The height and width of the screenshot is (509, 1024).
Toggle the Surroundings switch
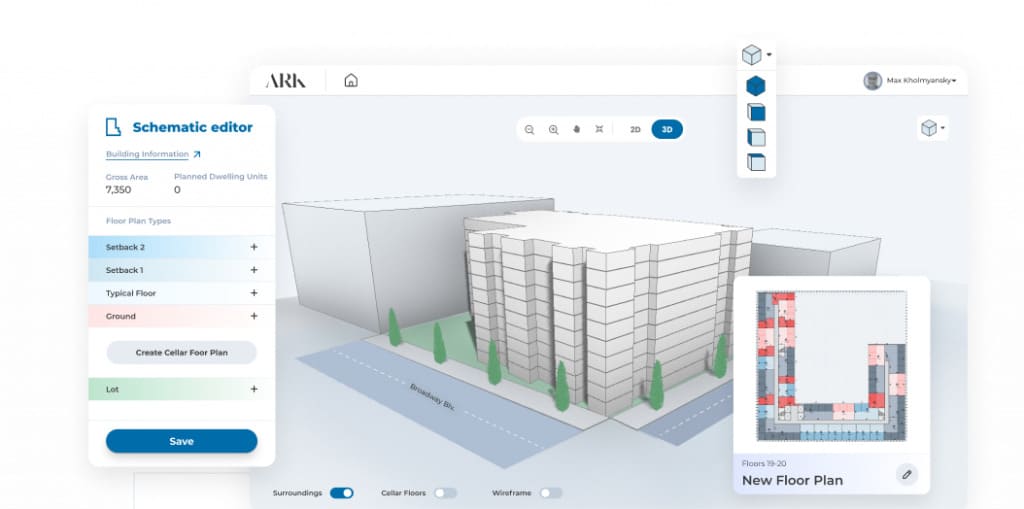click(x=342, y=493)
